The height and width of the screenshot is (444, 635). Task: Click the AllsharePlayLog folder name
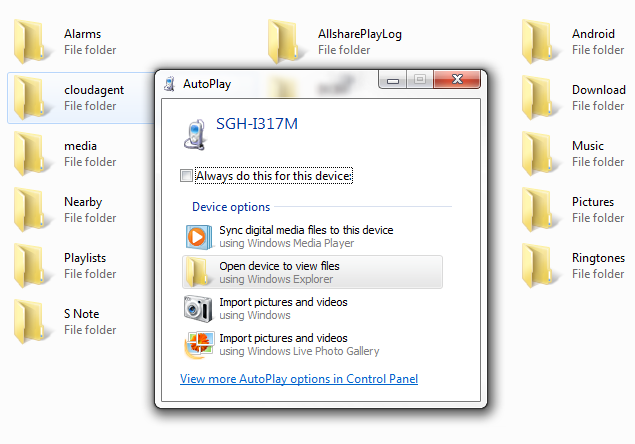pos(360,34)
